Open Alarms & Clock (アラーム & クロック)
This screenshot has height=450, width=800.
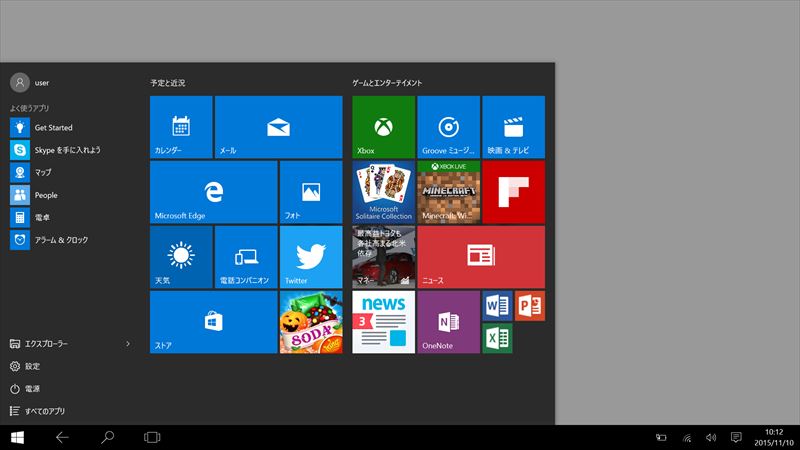point(71,240)
